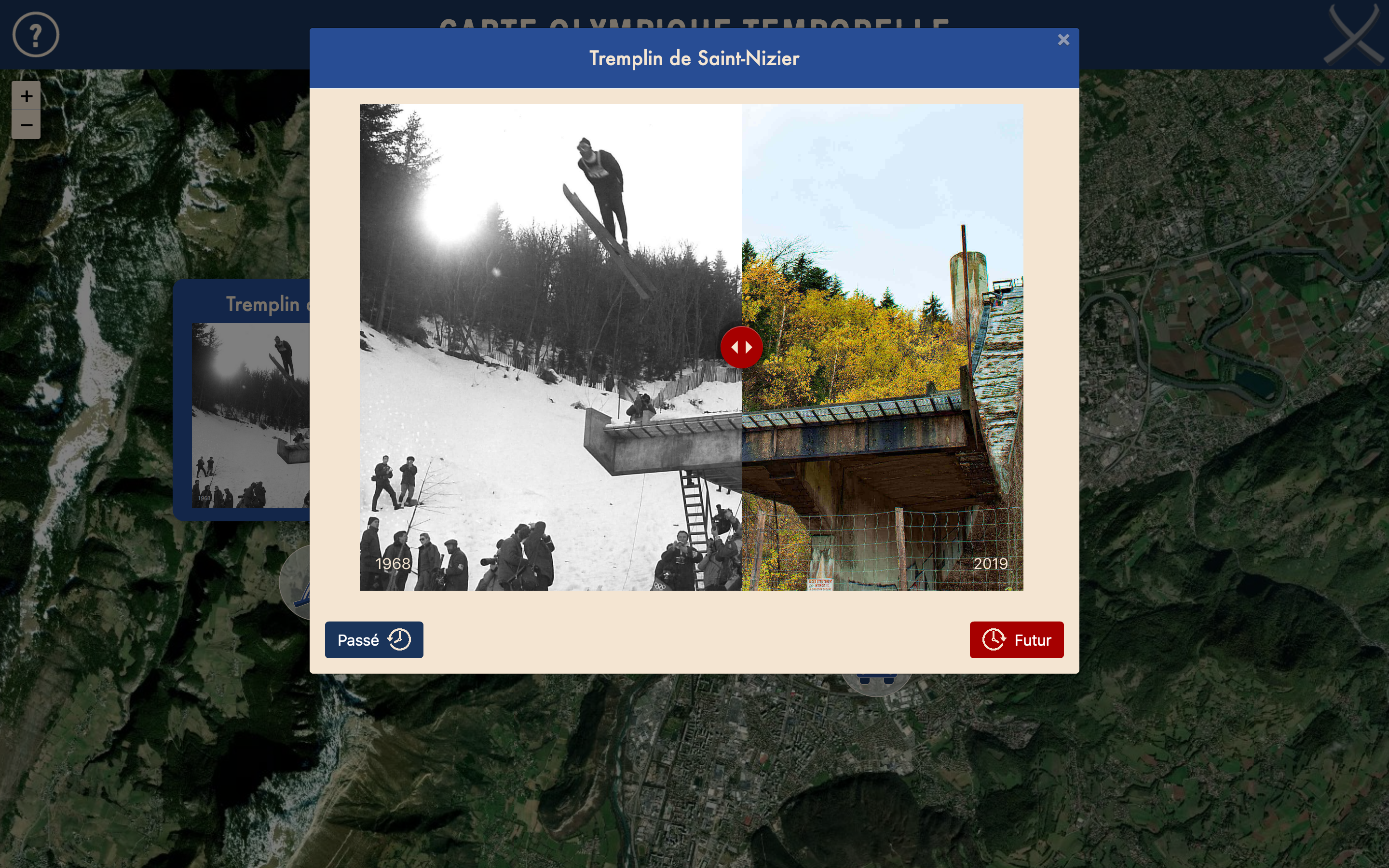Viewport: 1389px width, 868px height.
Task: Open the question-mark help icon
Action: tap(36, 34)
